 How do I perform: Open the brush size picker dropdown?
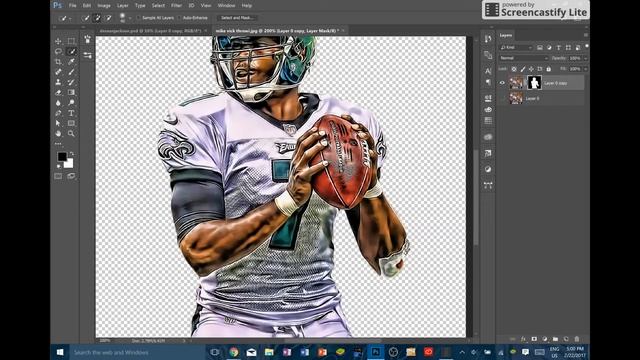point(130,18)
